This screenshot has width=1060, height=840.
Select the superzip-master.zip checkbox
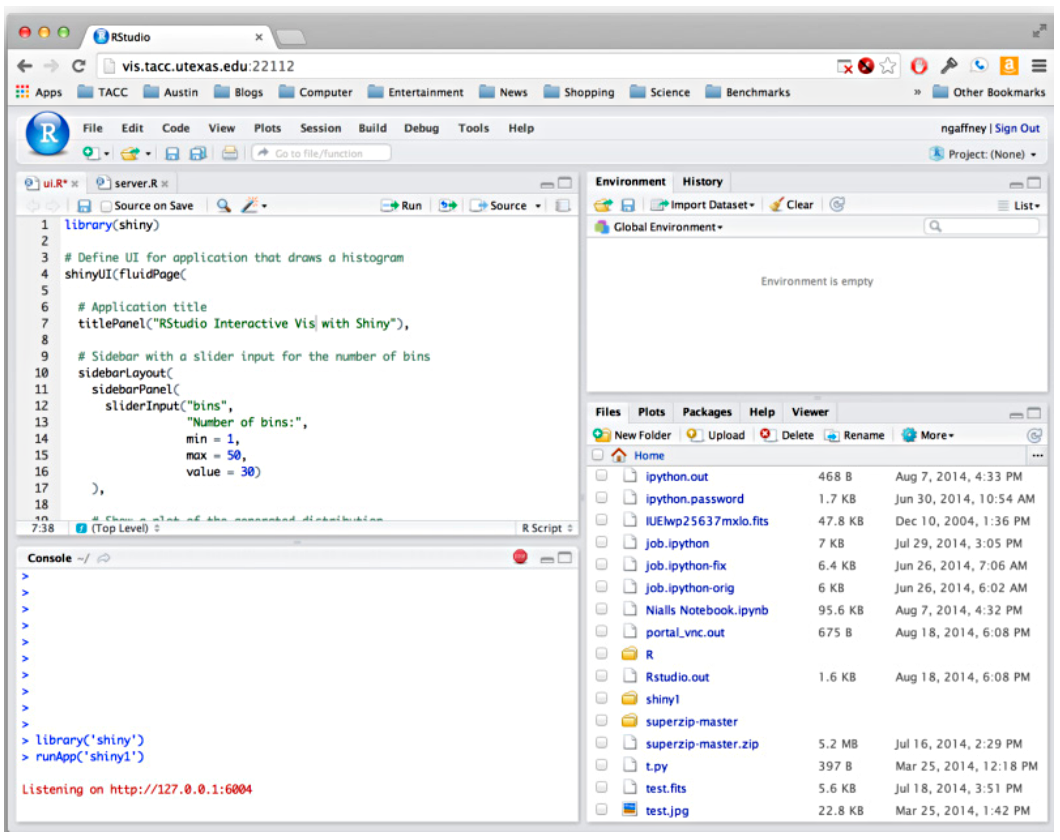602,743
